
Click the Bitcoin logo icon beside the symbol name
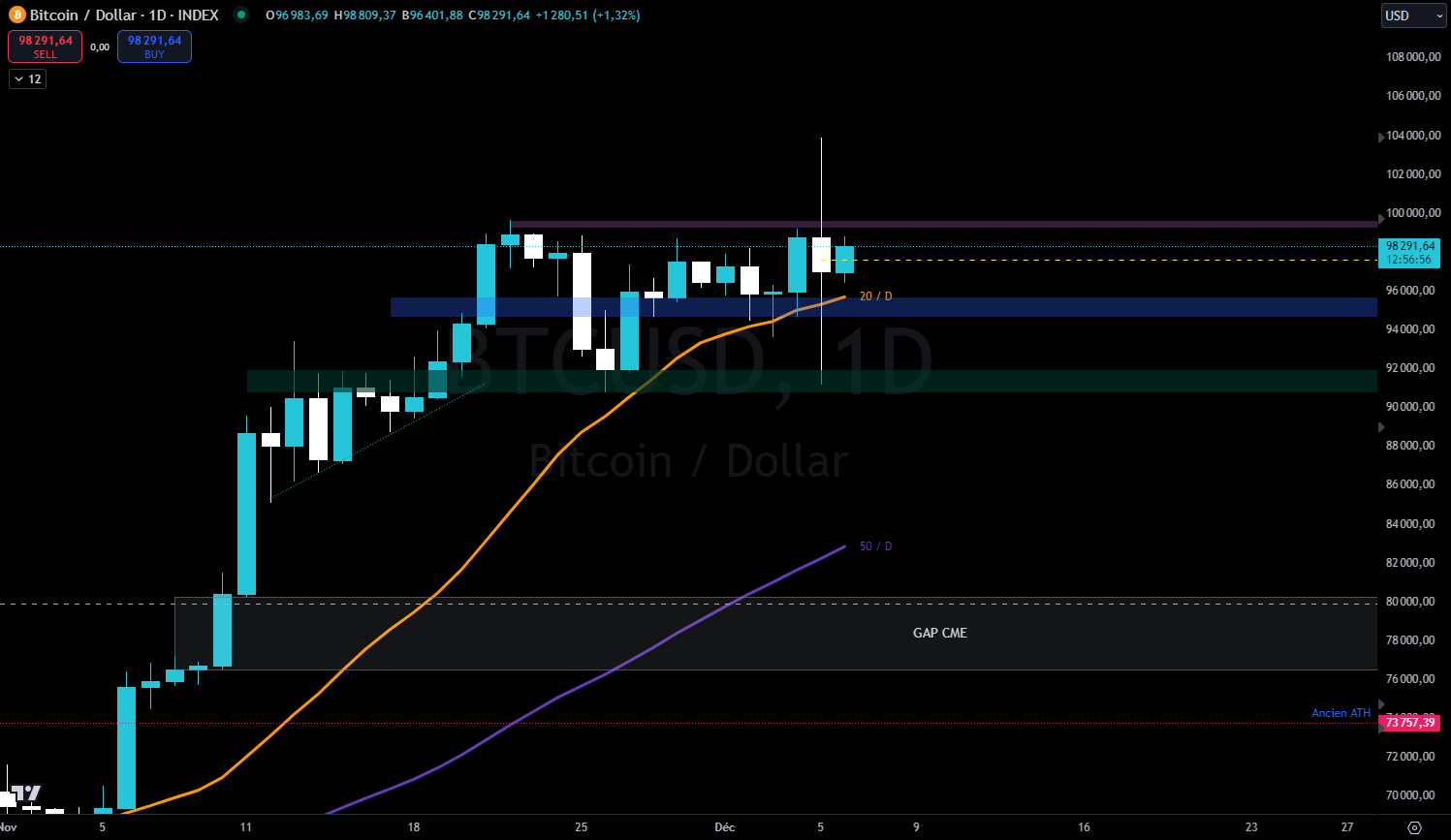pos(16,16)
